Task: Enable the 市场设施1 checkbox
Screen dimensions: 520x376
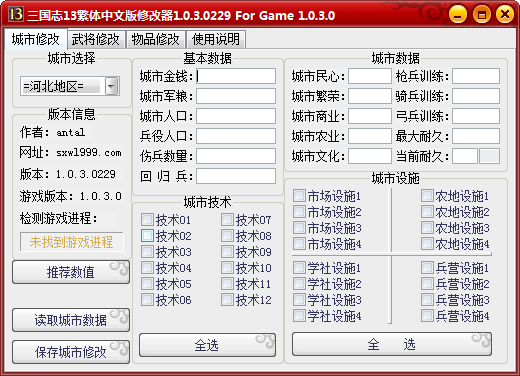Action: [299, 196]
